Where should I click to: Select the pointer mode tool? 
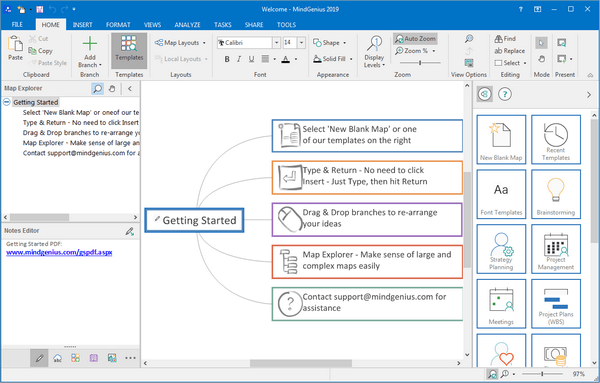tap(541, 43)
